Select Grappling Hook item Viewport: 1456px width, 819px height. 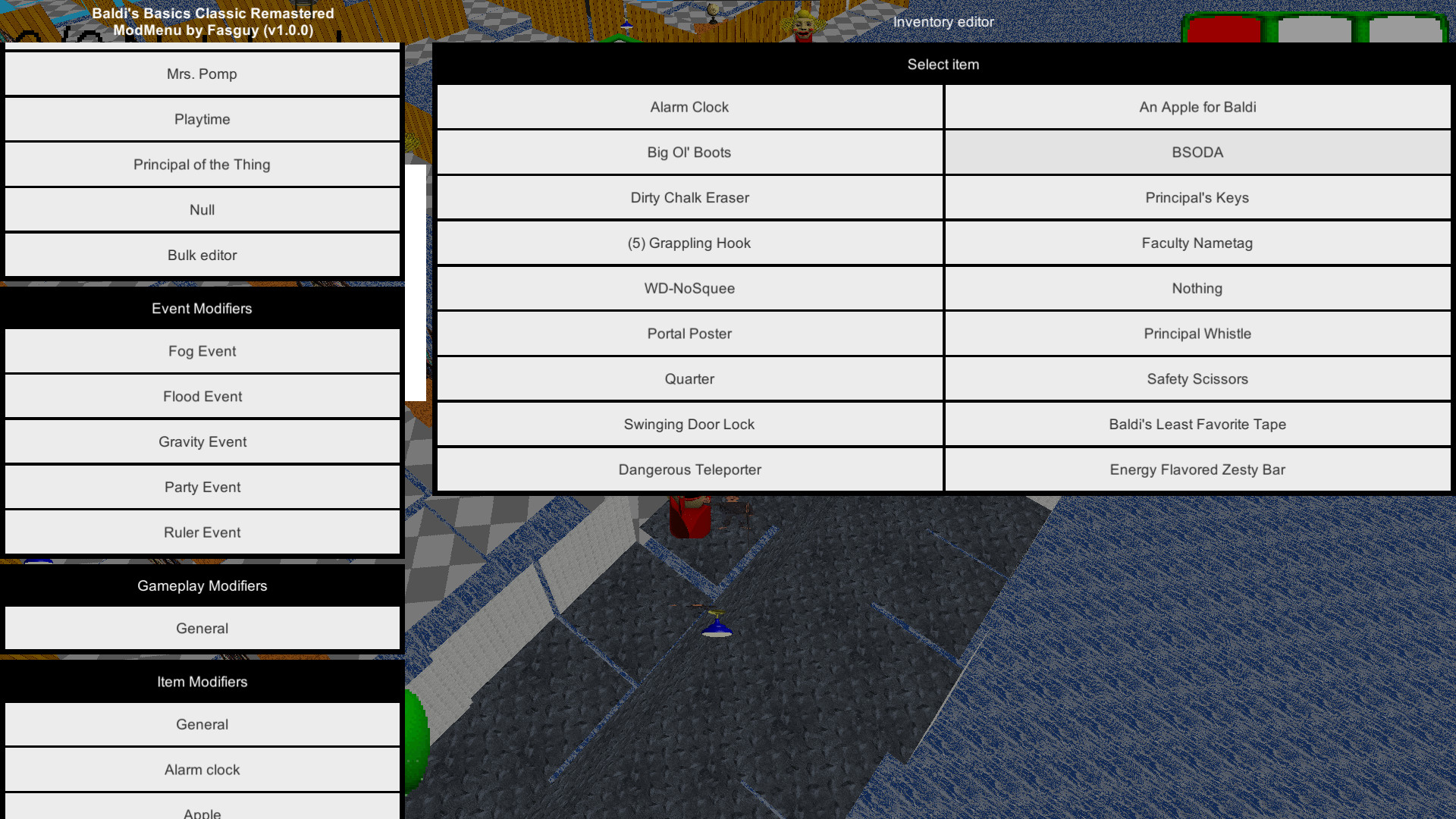(x=688, y=243)
